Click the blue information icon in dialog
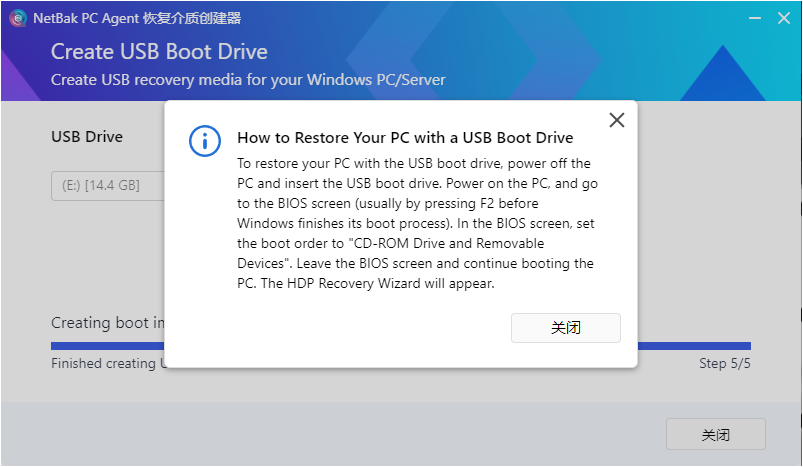The width and height of the screenshot is (803, 467). pyautogui.click(x=205, y=141)
